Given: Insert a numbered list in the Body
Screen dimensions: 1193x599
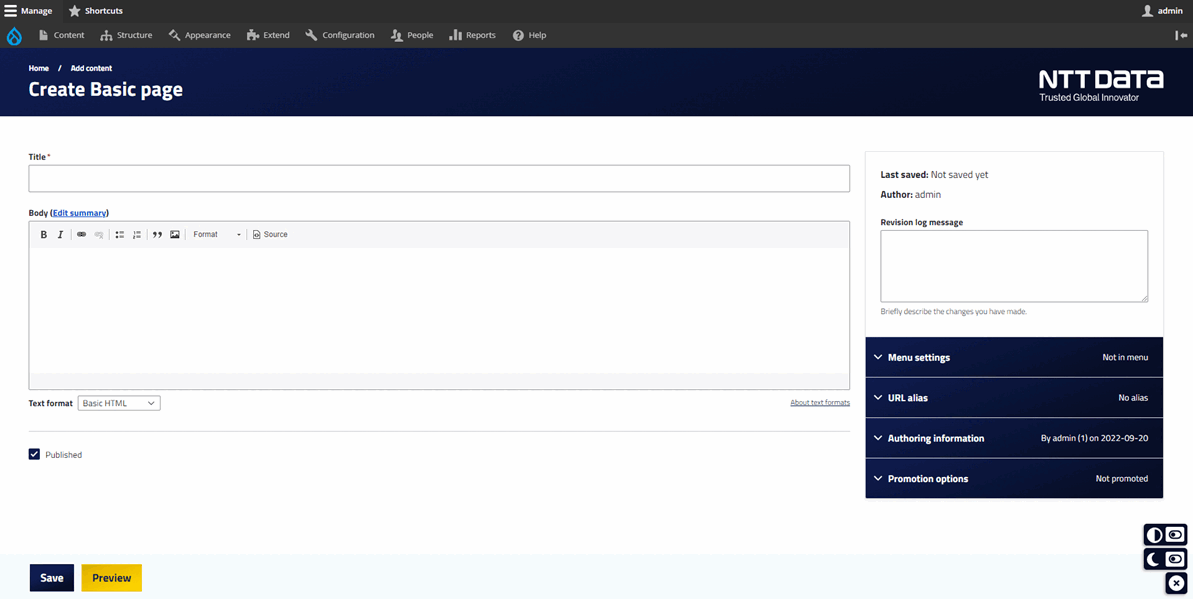Looking at the screenshot, I should [137, 235].
